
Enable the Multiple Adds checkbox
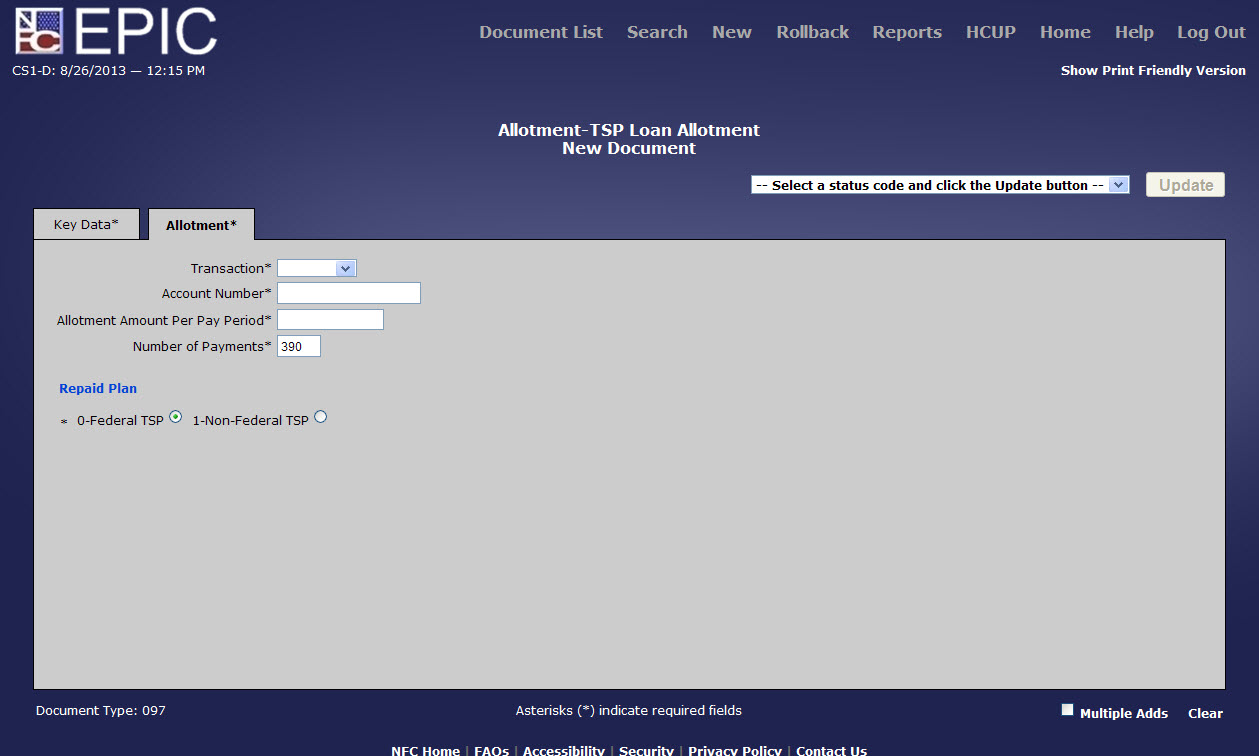[x=1067, y=710]
